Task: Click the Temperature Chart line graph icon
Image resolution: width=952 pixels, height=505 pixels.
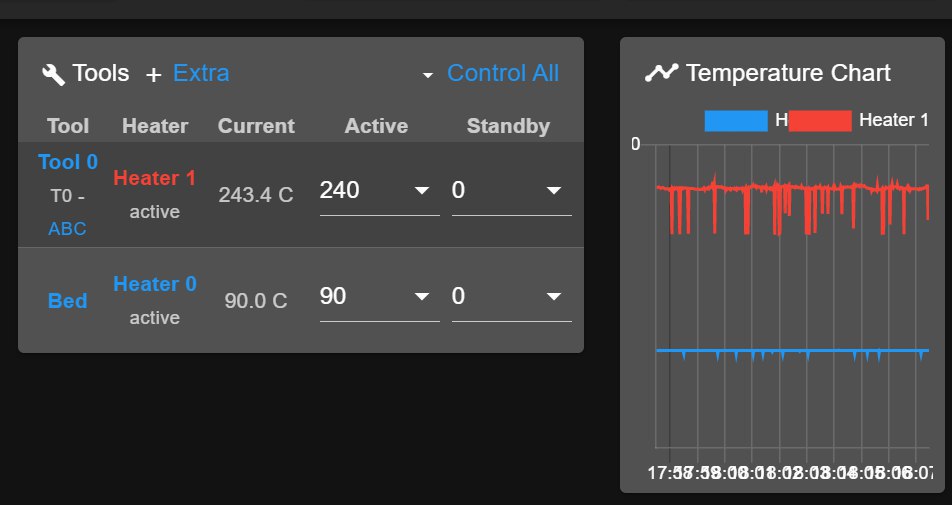Action: [661, 73]
